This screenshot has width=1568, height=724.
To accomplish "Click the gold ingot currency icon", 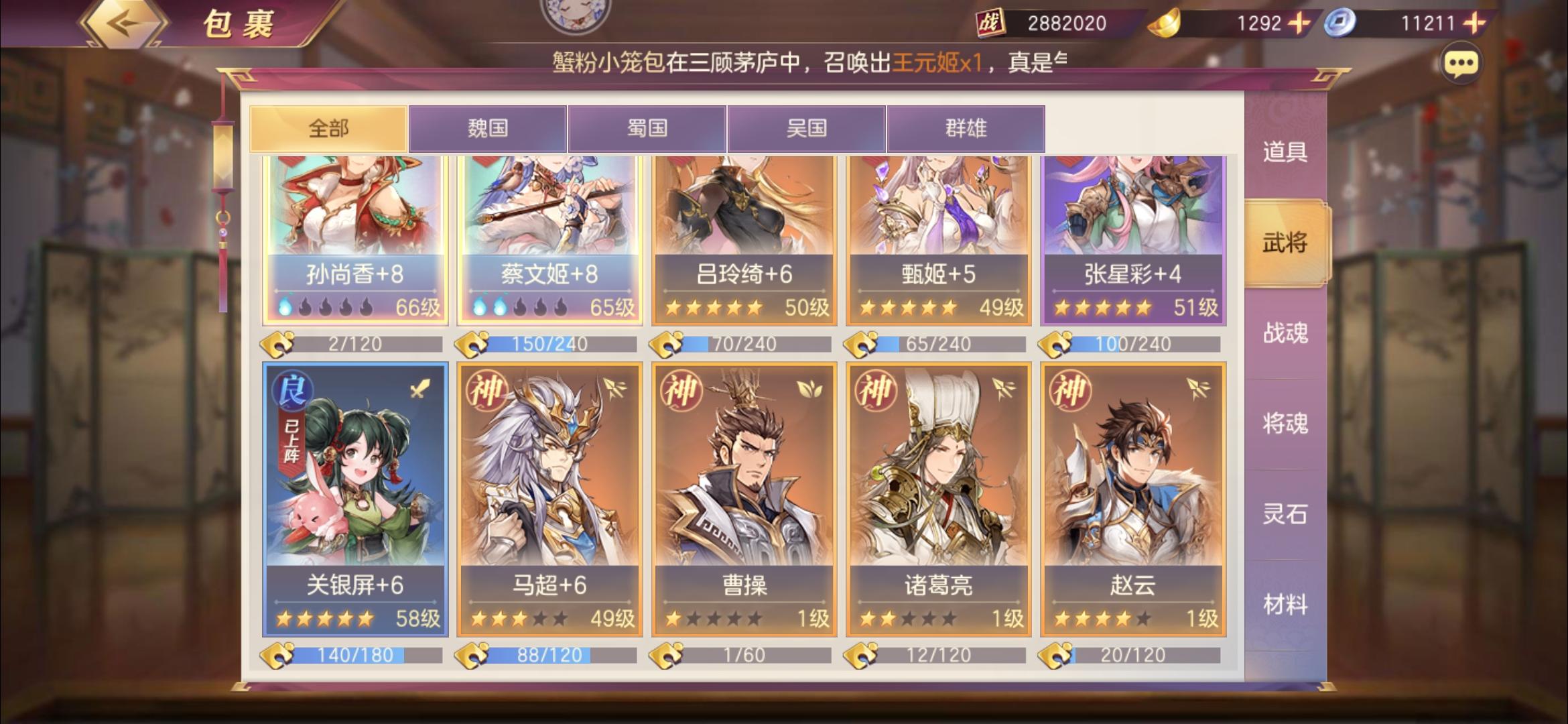I will 1165,24.
